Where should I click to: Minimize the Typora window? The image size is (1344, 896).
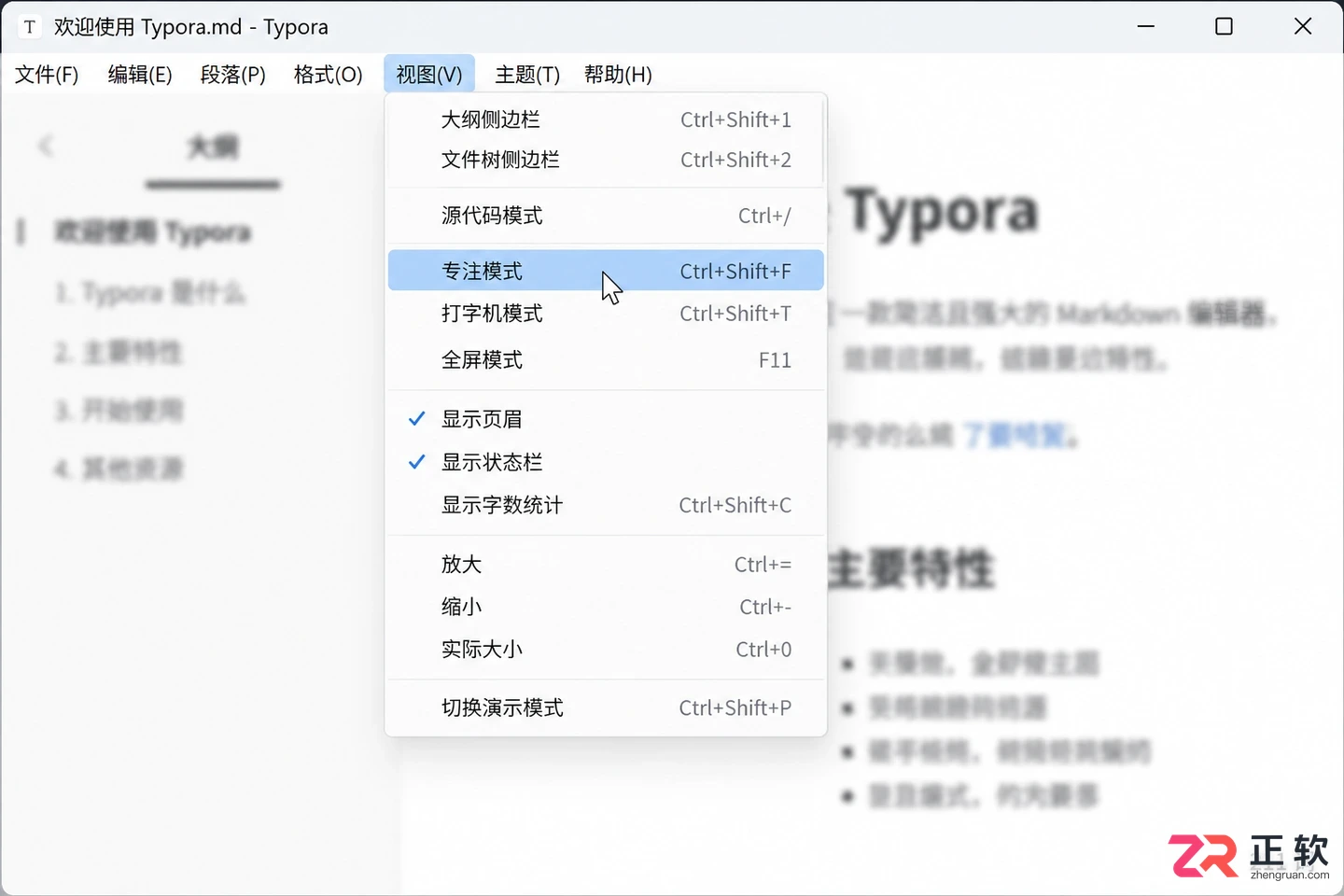[x=1146, y=26]
